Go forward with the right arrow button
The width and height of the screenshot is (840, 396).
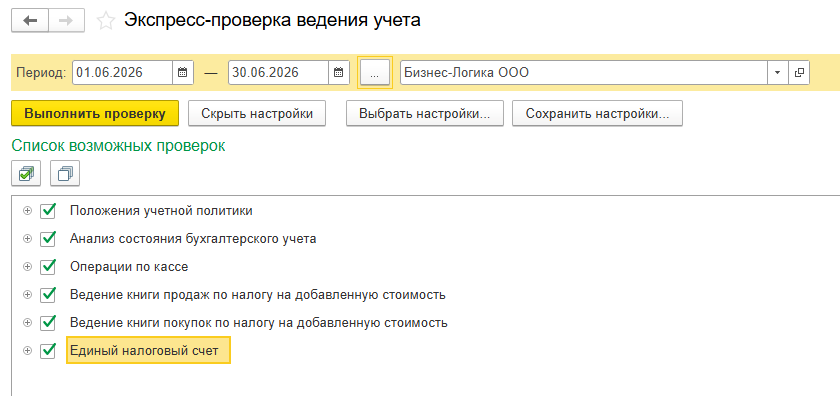coord(66,21)
